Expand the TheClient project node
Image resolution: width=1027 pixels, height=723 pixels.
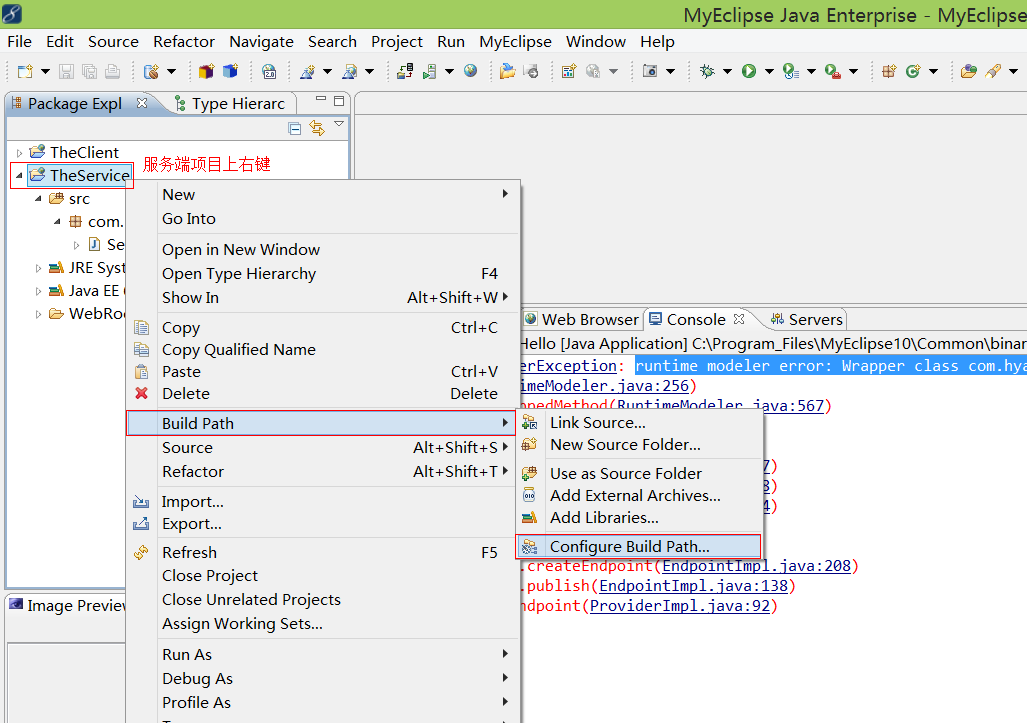[x=19, y=153]
